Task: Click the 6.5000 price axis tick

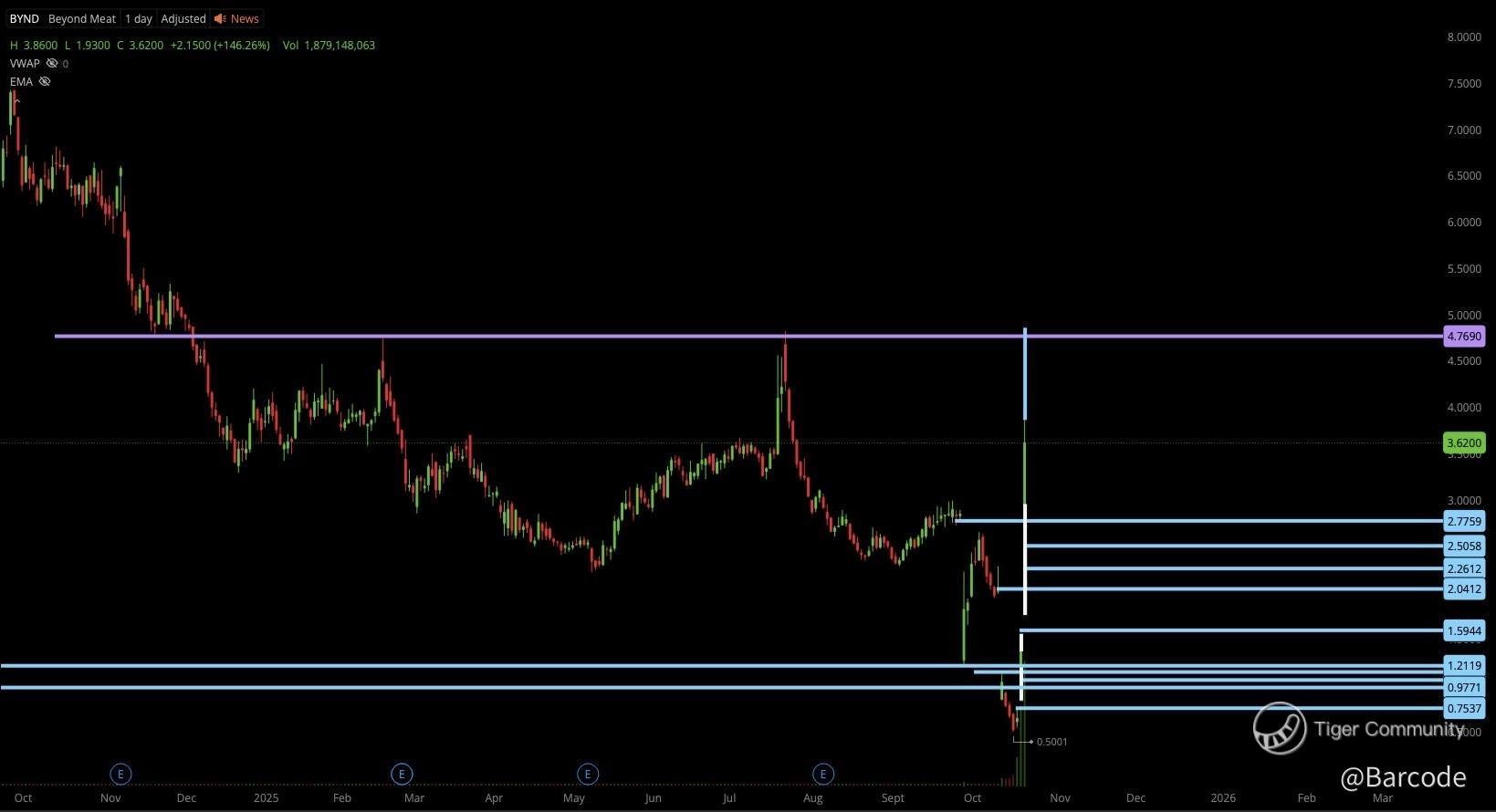Action: click(1464, 176)
